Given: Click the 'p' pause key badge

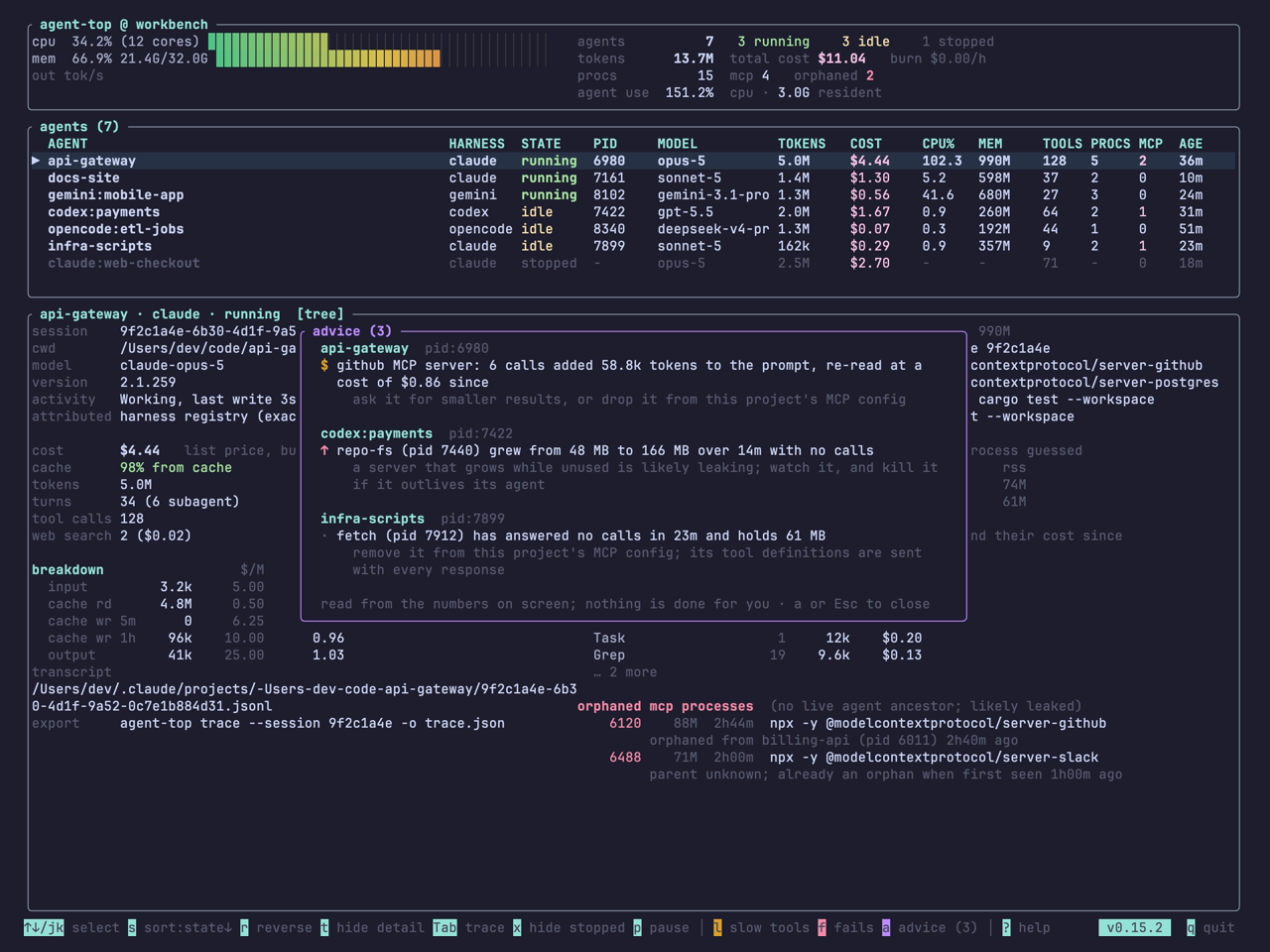Looking at the screenshot, I should [x=637, y=928].
